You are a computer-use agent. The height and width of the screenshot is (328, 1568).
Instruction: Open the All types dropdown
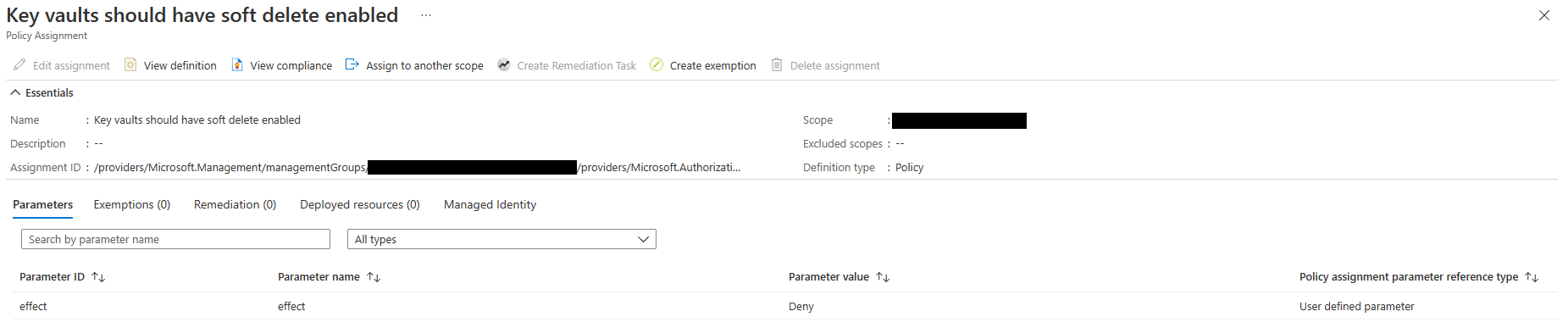501,239
